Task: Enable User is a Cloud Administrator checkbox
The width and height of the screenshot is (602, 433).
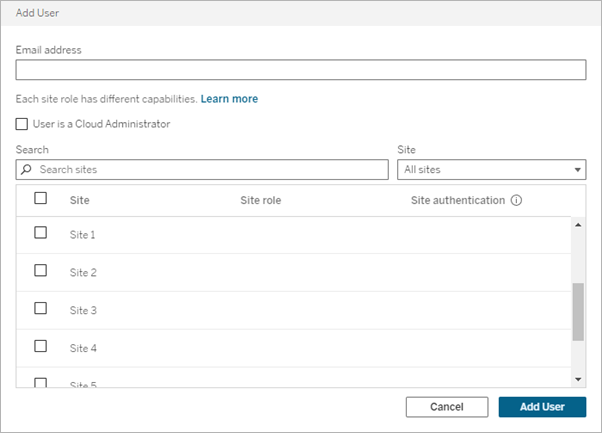Action: pyautogui.click(x=22, y=124)
